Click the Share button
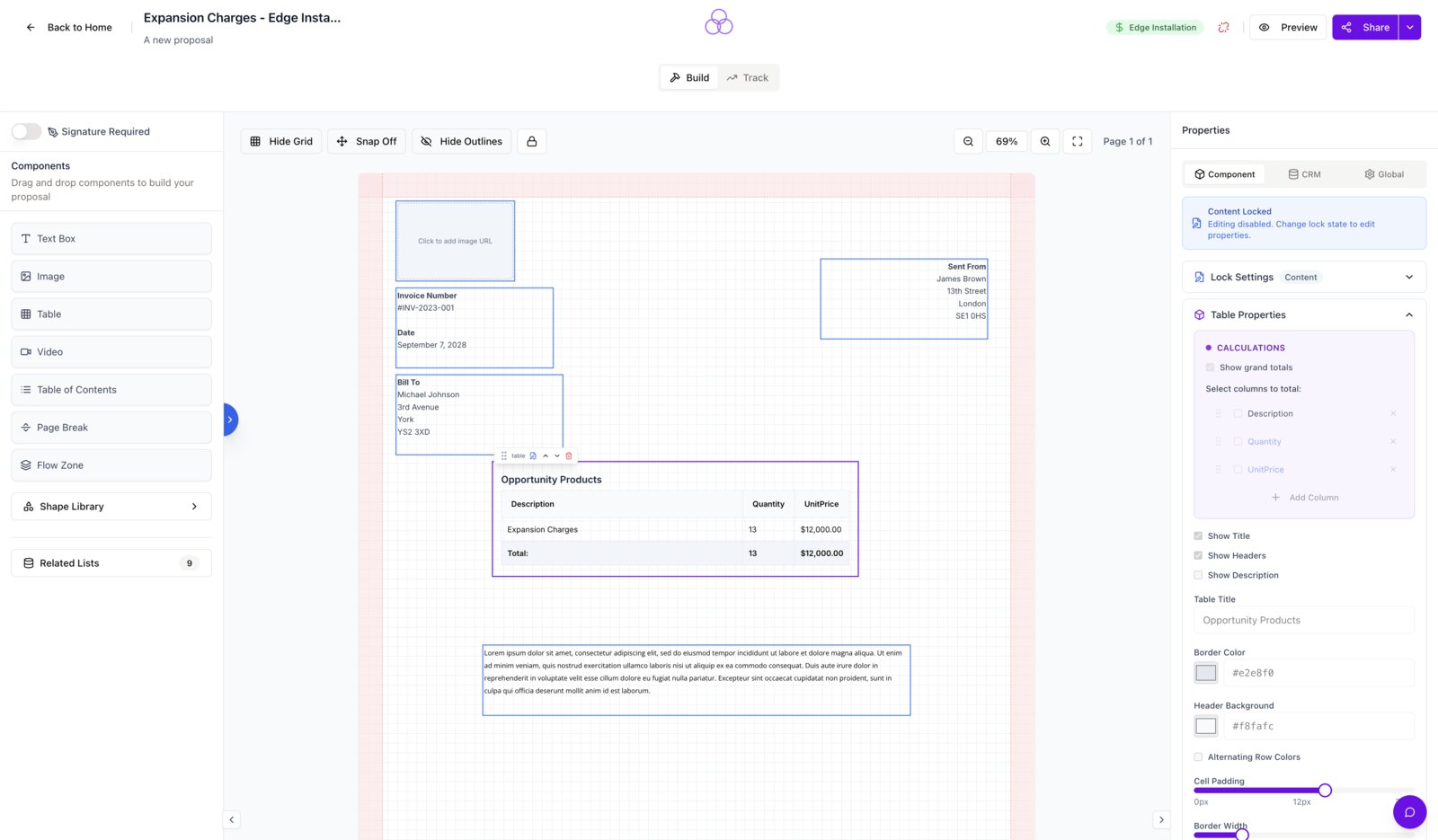 click(x=1365, y=27)
